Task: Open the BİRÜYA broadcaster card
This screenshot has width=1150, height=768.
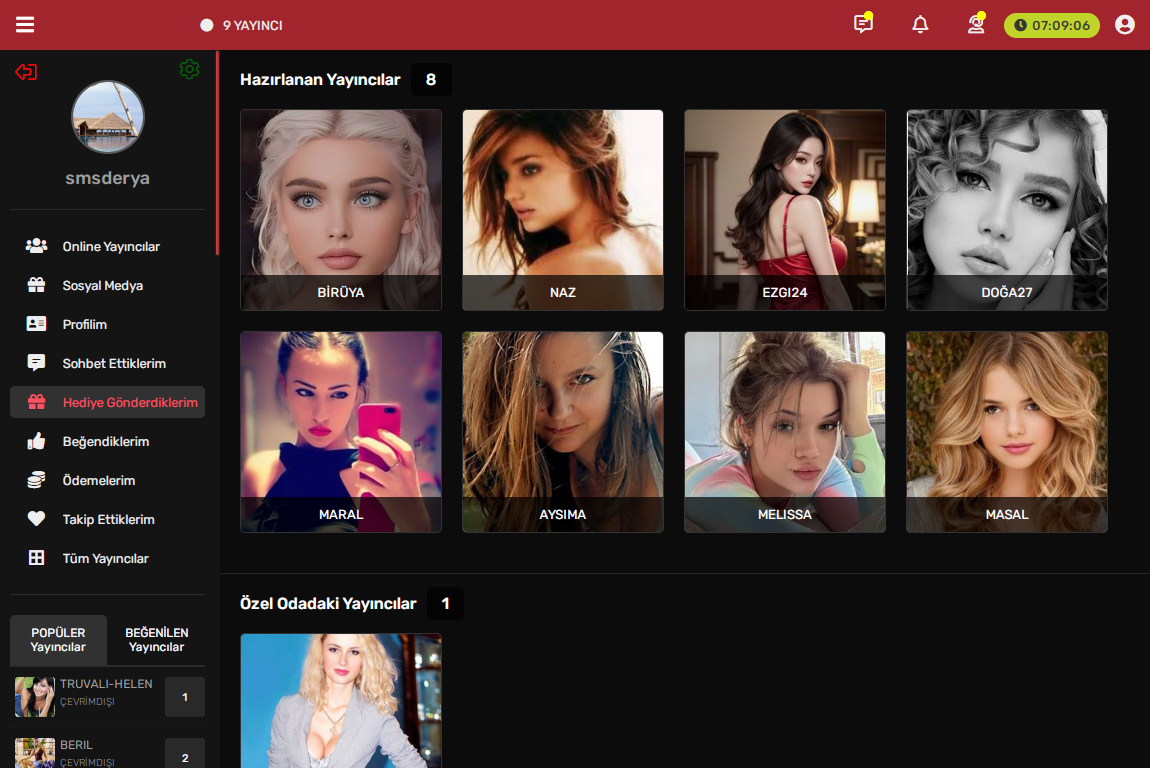Action: click(x=341, y=210)
